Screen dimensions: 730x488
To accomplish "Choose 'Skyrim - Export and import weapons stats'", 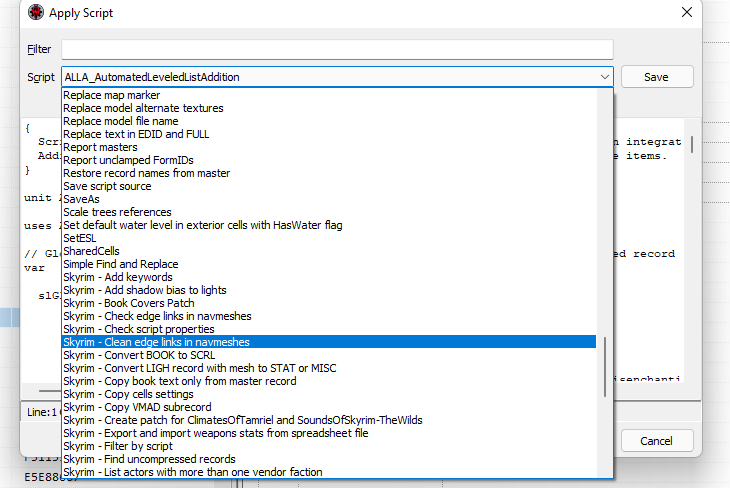I will pyautogui.click(x=329, y=433).
